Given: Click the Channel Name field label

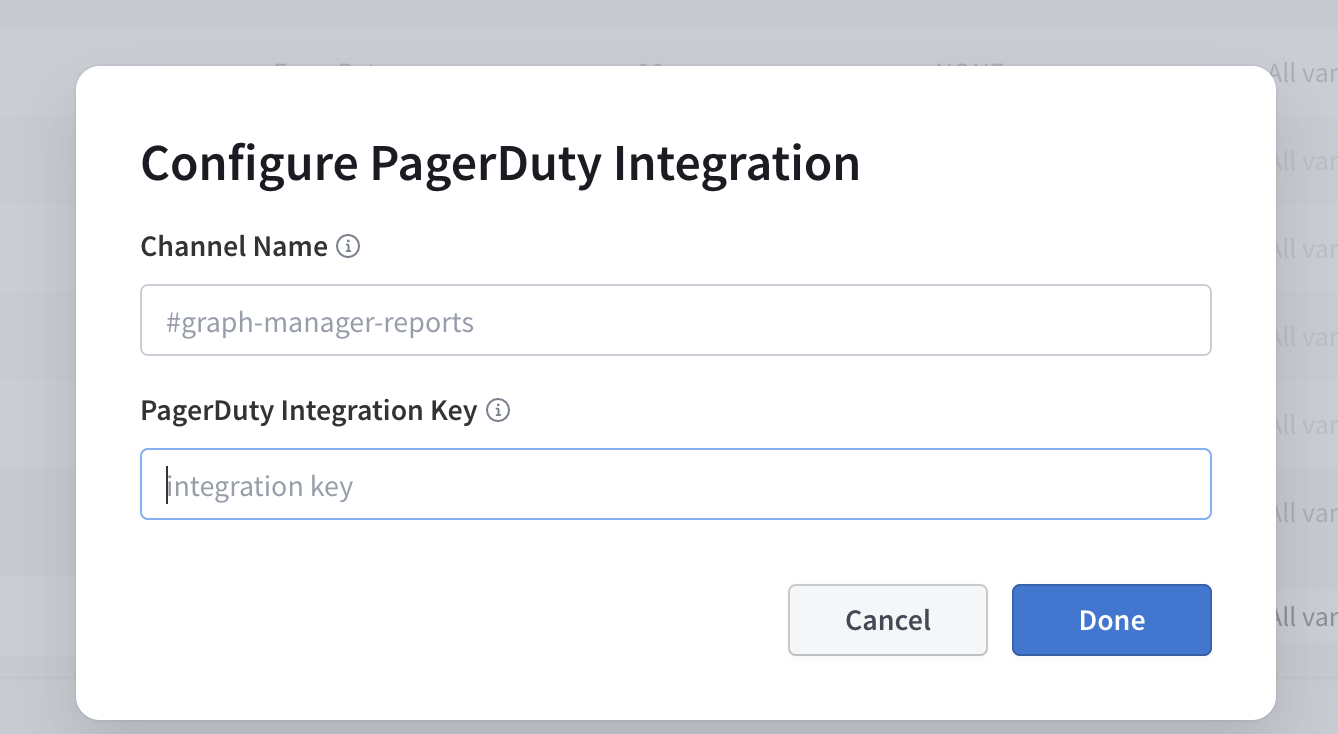Looking at the screenshot, I should (x=233, y=246).
